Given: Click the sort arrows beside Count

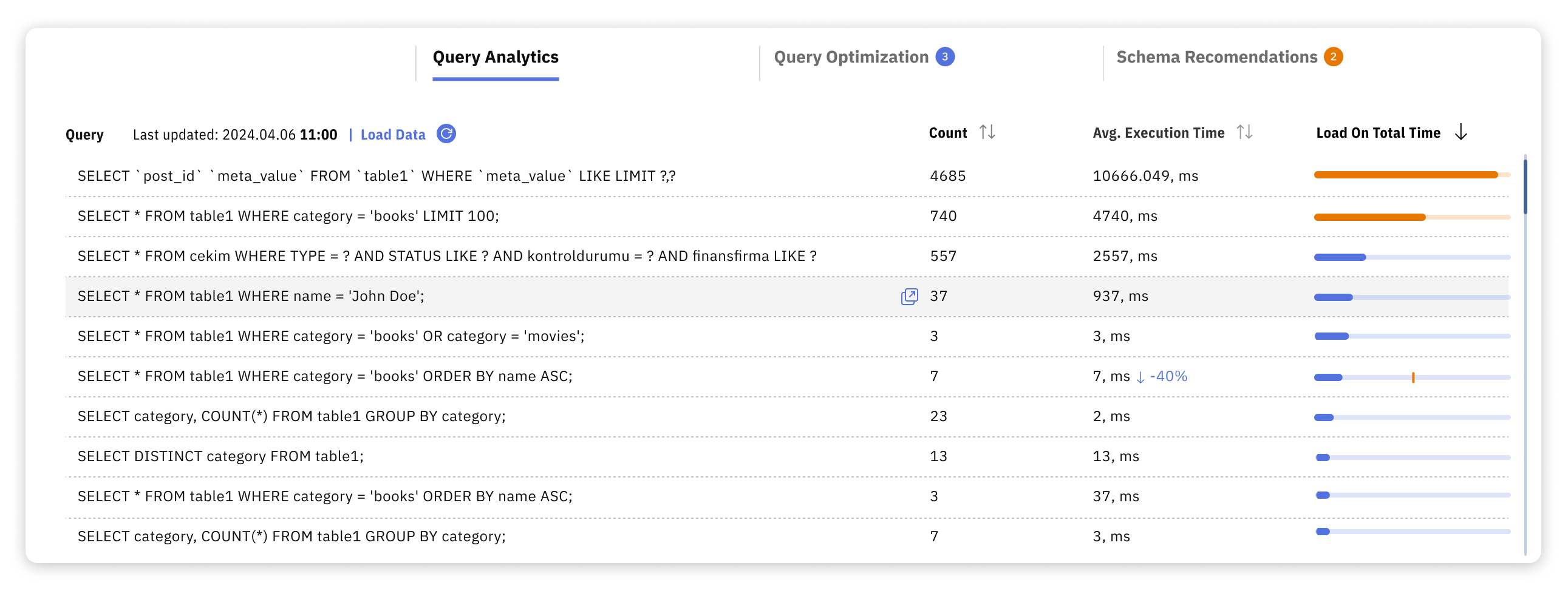Looking at the screenshot, I should tap(988, 131).
